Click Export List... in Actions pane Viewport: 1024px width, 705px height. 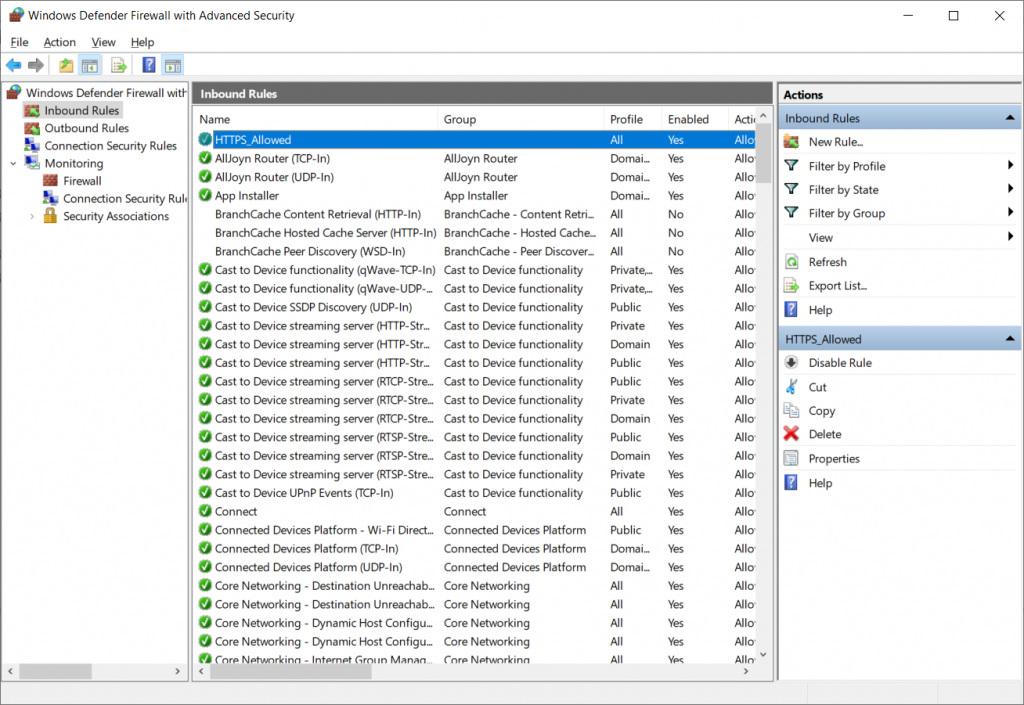point(838,285)
